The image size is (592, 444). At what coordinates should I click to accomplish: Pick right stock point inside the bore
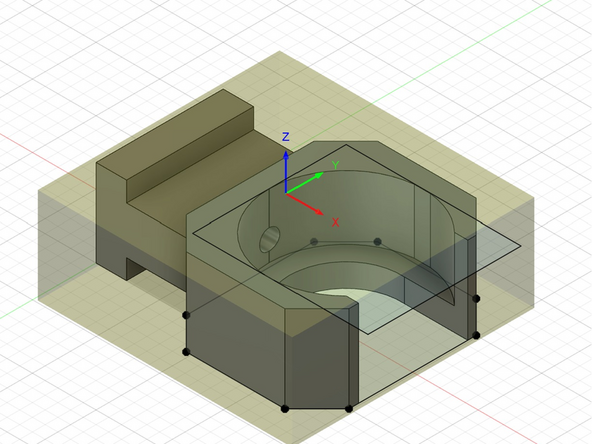point(377,242)
